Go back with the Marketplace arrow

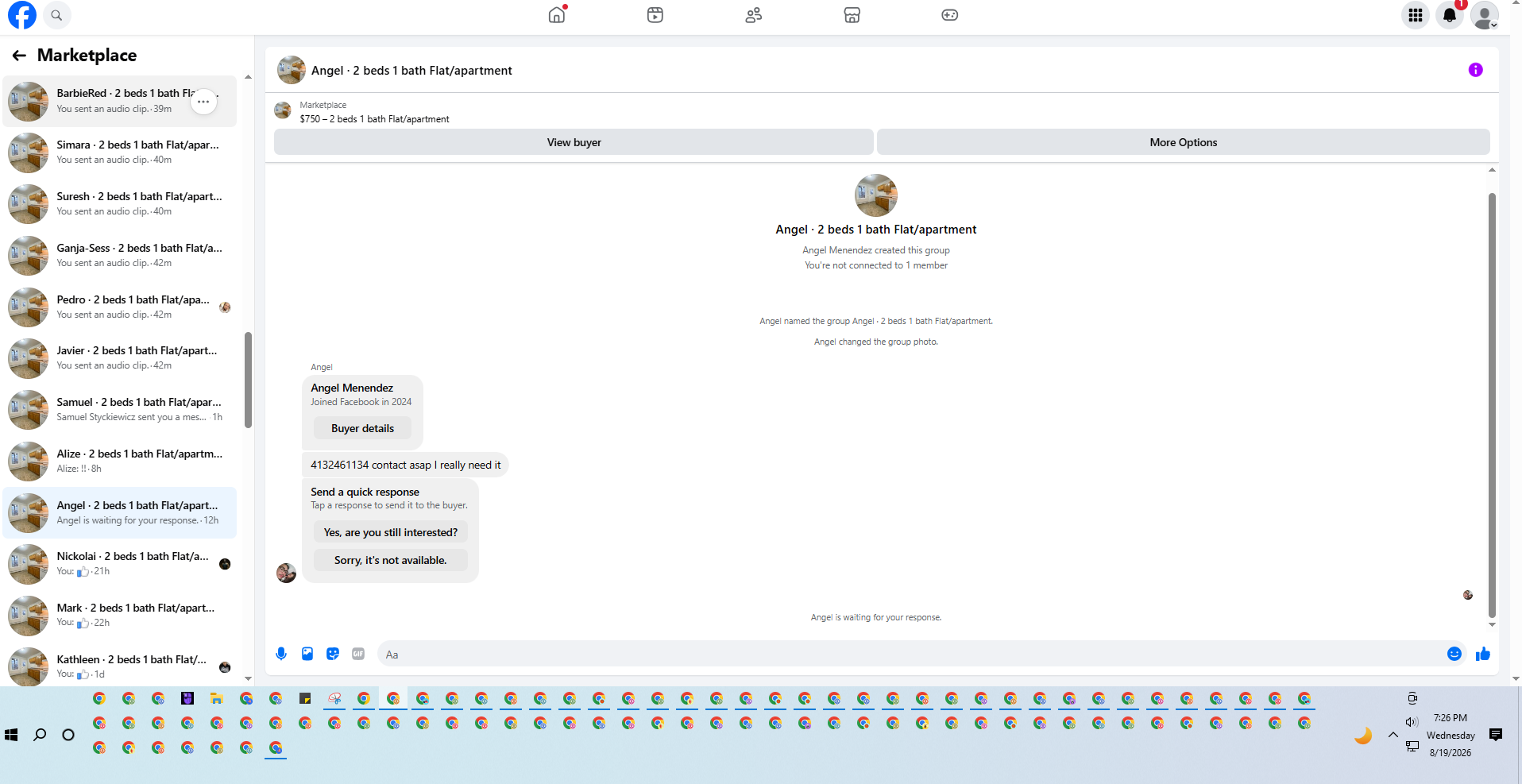(19, 56)
